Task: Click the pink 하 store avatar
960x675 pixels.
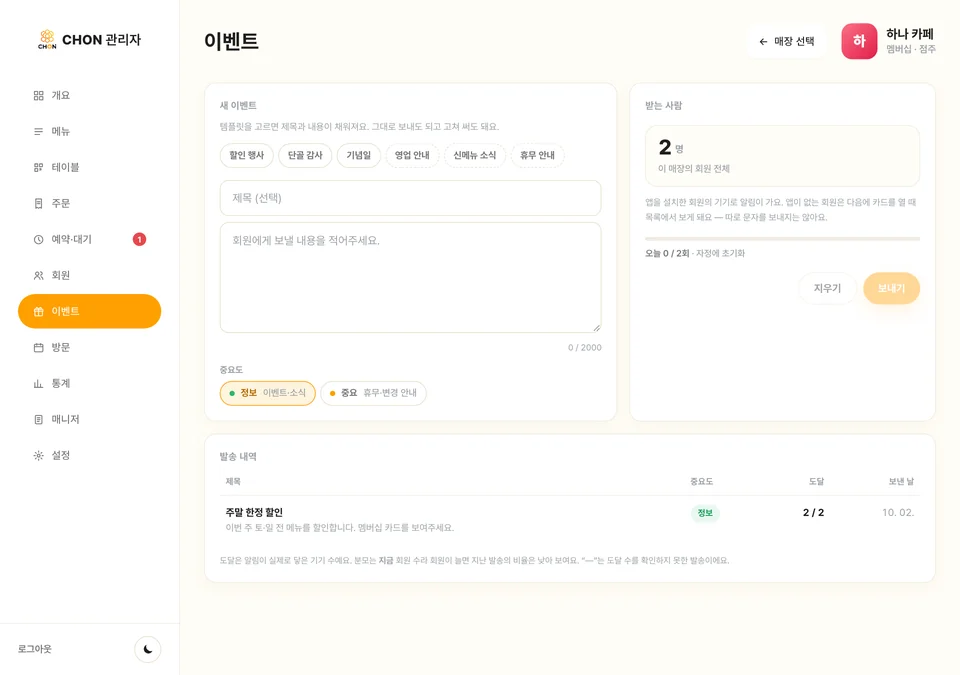Action: click(x=859, y=41)
